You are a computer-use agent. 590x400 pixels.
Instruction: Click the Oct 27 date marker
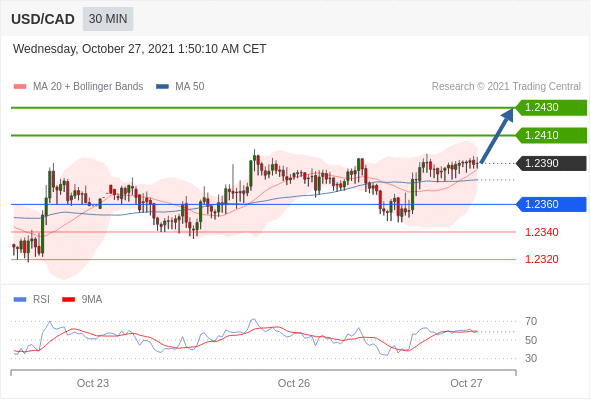pos(466,383)
